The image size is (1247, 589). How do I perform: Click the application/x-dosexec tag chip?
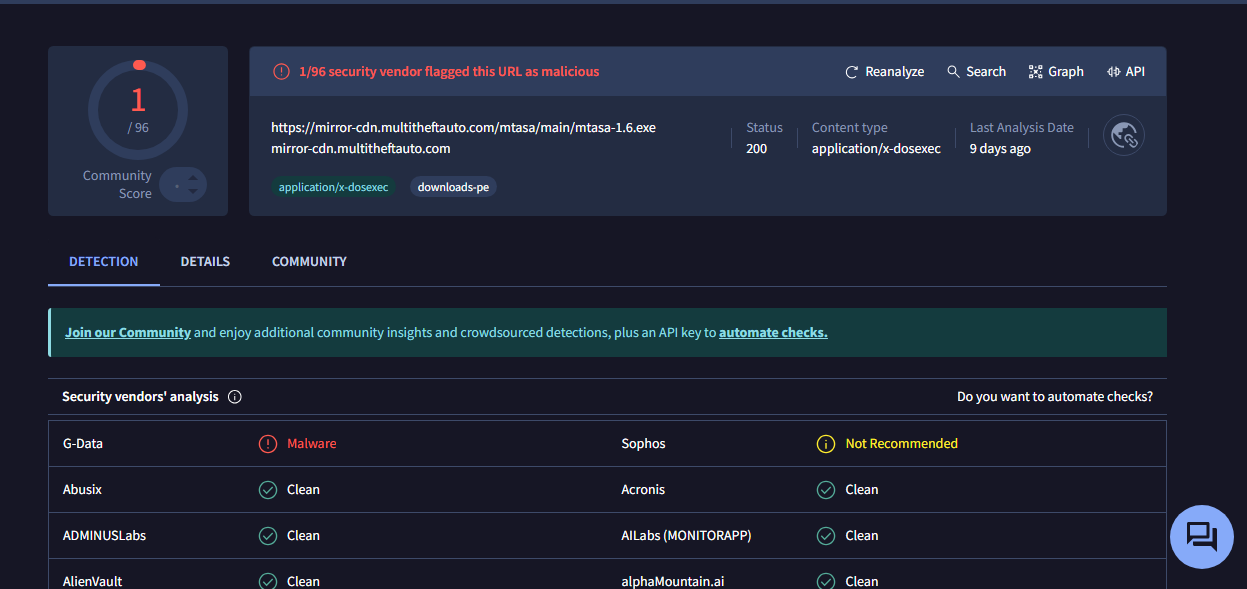333,187
